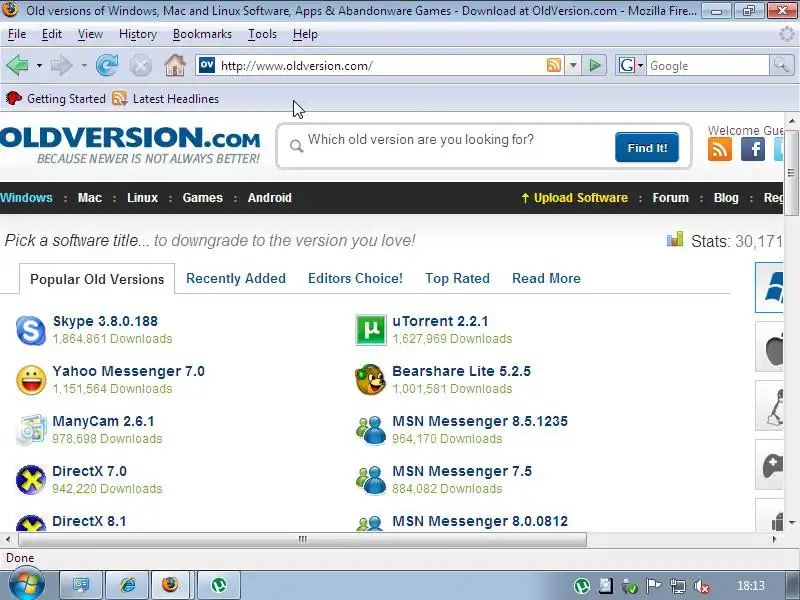Viewport: 800px width, 600px height.
Task: Click the green Go arrow button
Action: (x=594, y=65)
